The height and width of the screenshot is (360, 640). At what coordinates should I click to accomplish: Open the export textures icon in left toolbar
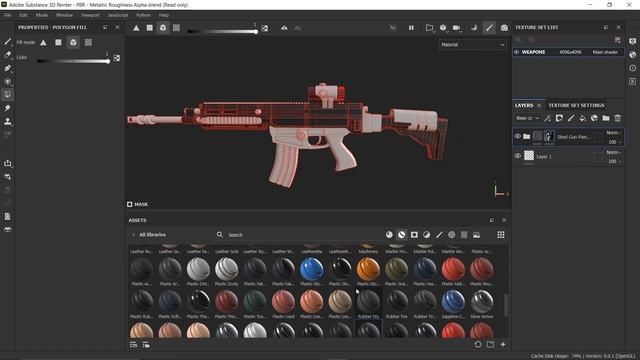[8, 163]
